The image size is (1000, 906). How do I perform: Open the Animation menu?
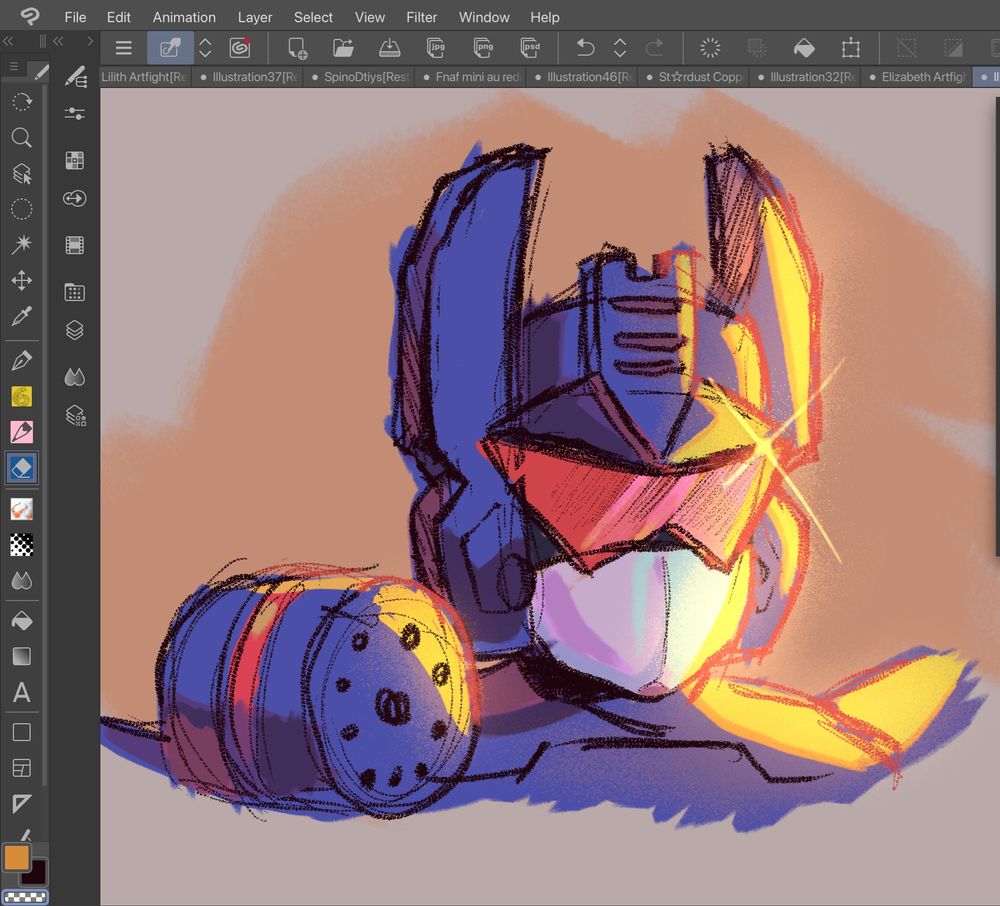[184, 17]
